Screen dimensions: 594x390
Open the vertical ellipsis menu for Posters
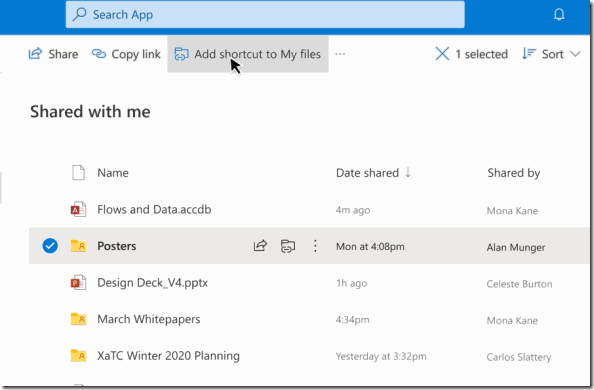point(315,246)
